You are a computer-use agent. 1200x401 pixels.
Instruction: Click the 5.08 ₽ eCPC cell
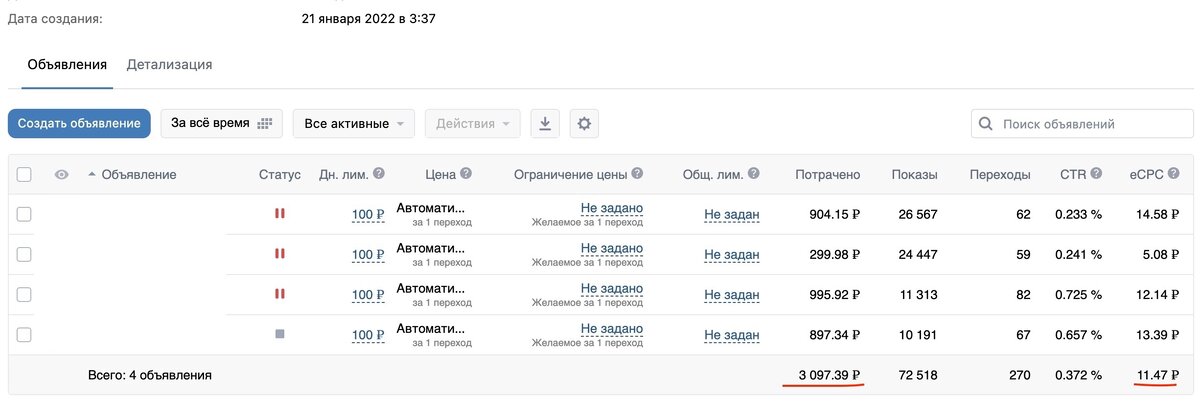(x=1163, y=254)
